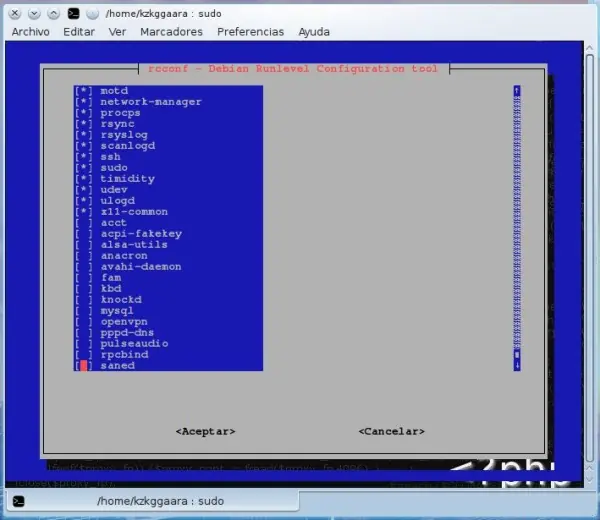Screen dimensions: 600x520
Task: Click the rcconf list scrollbar track
Action: coord(517,222)
